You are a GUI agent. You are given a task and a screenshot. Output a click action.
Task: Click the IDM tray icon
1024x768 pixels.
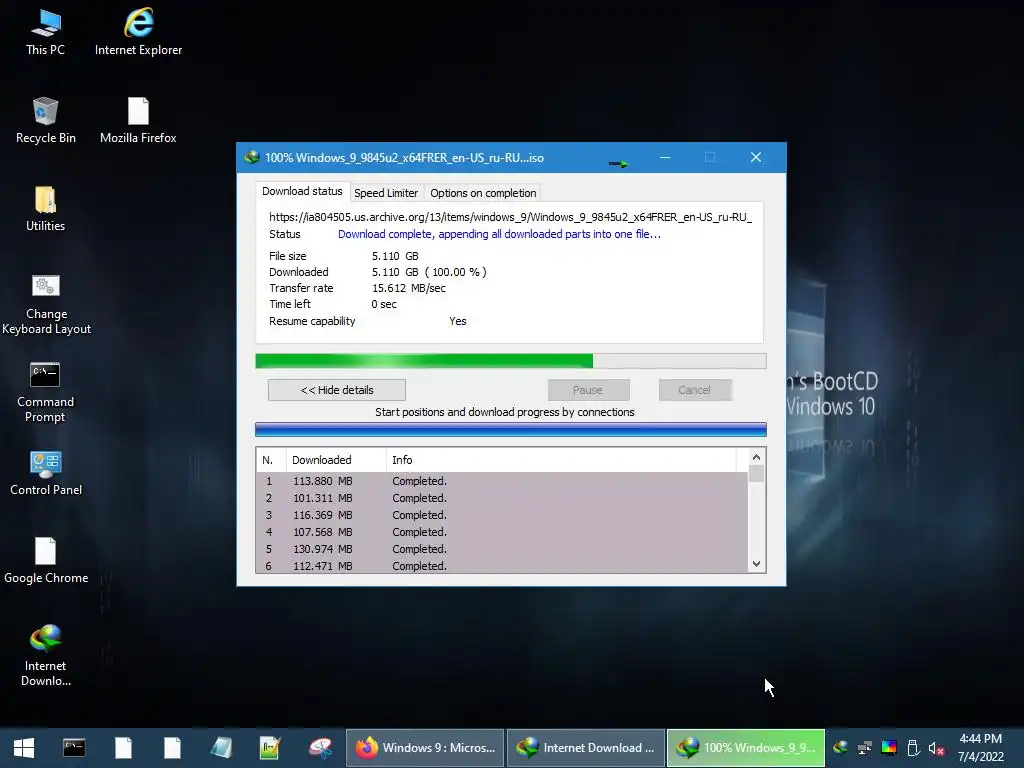[x=841, y=748]
